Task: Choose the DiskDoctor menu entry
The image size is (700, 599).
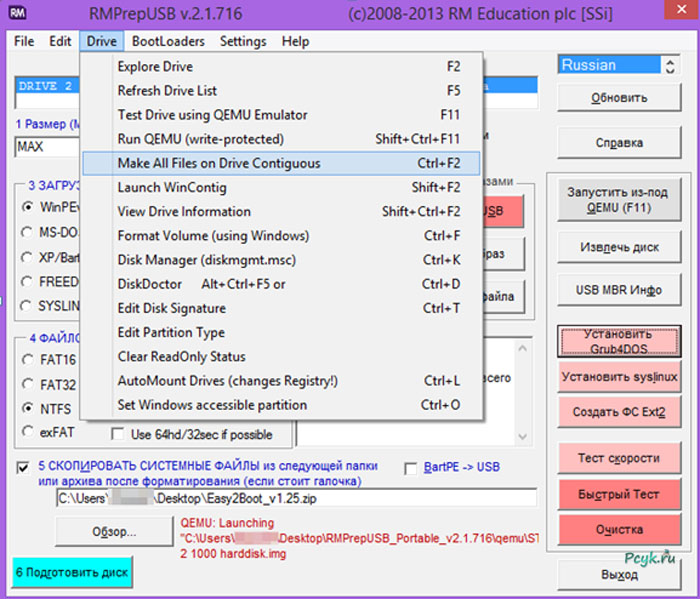Action: (281, 284)
